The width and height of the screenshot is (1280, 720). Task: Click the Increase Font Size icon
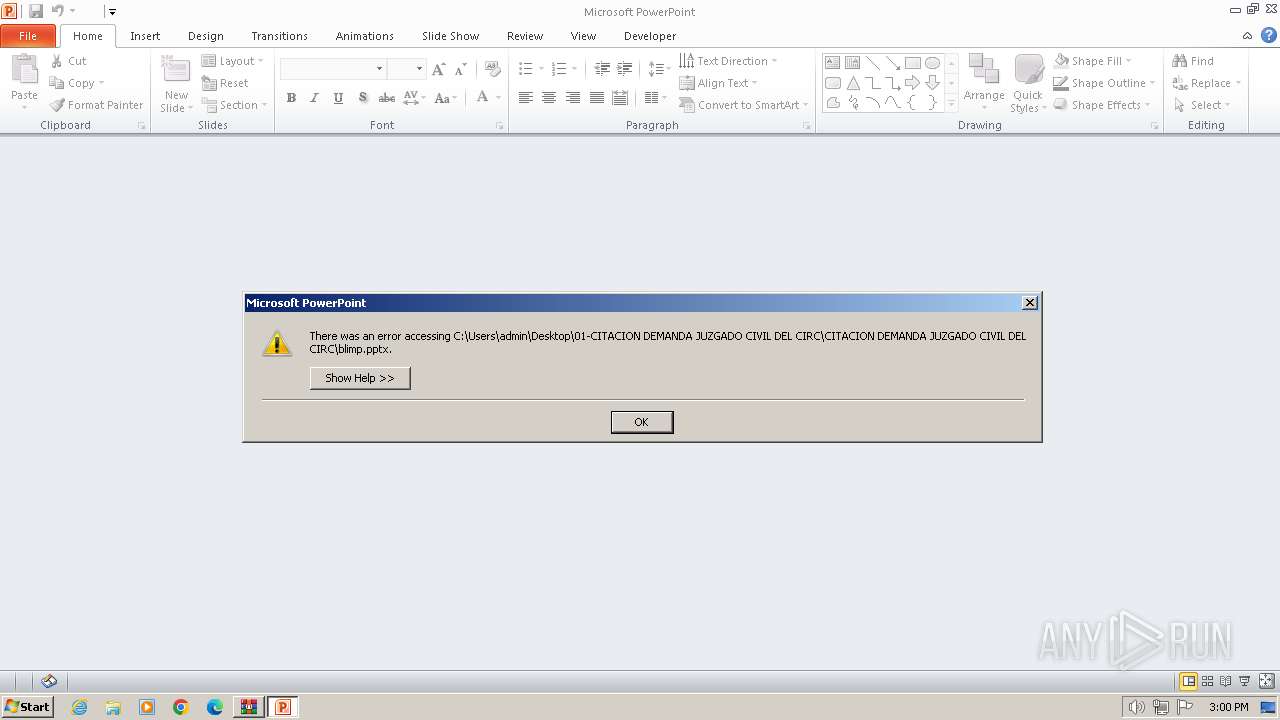coord(438,69)
